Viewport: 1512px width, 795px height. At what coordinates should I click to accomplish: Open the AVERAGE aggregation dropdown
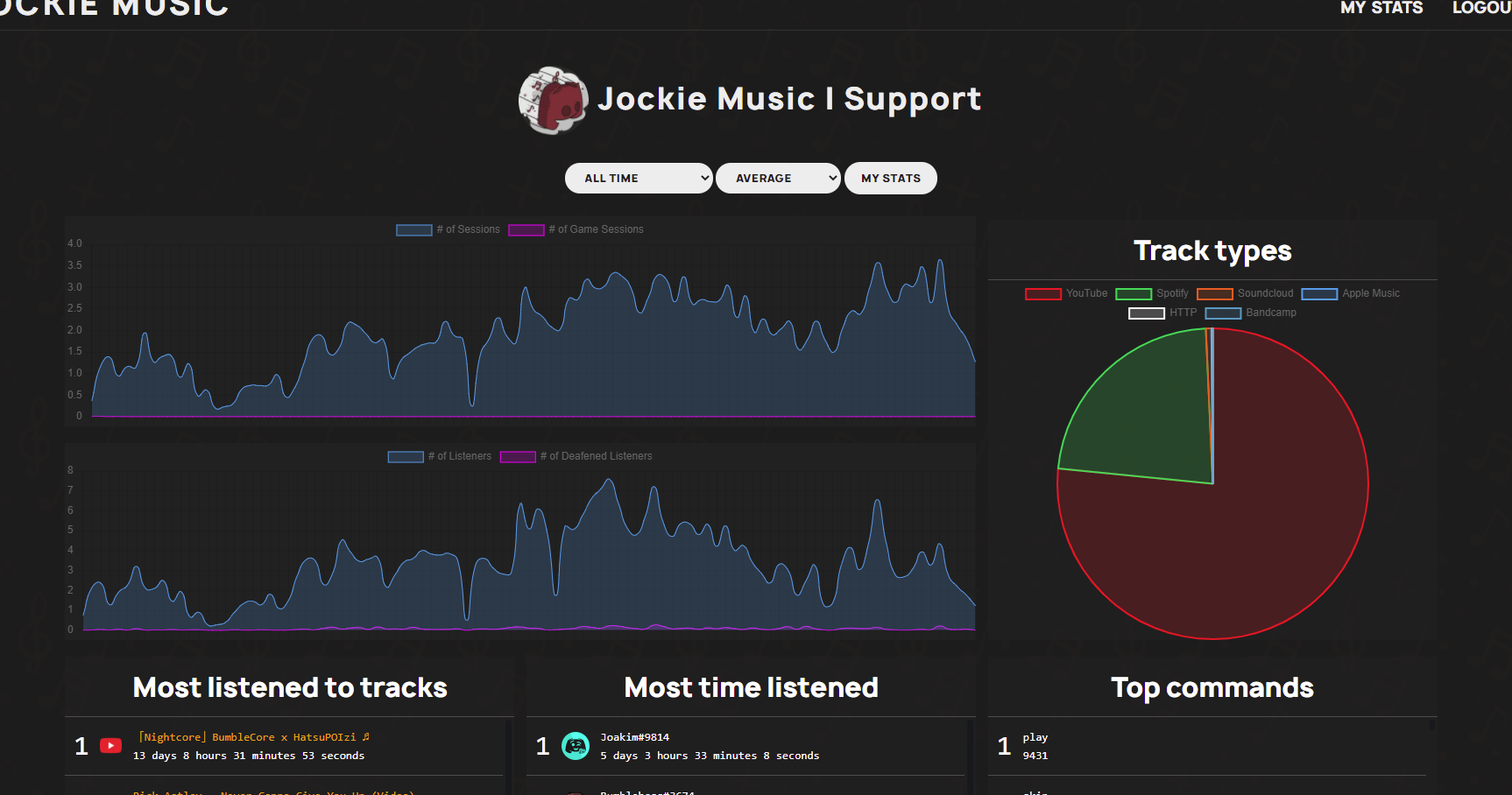click(x=778, y=178)
